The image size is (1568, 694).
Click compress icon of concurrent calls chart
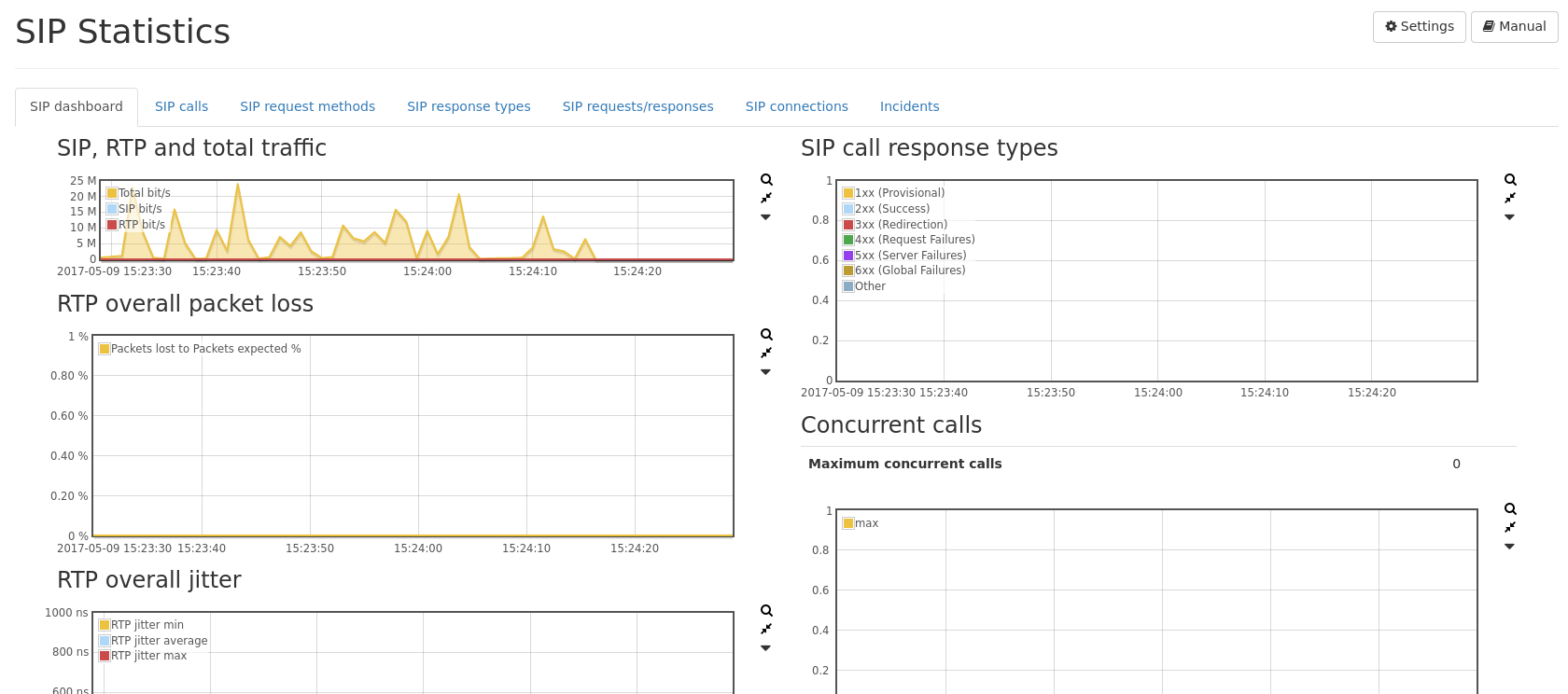[x=1510, y=527]
